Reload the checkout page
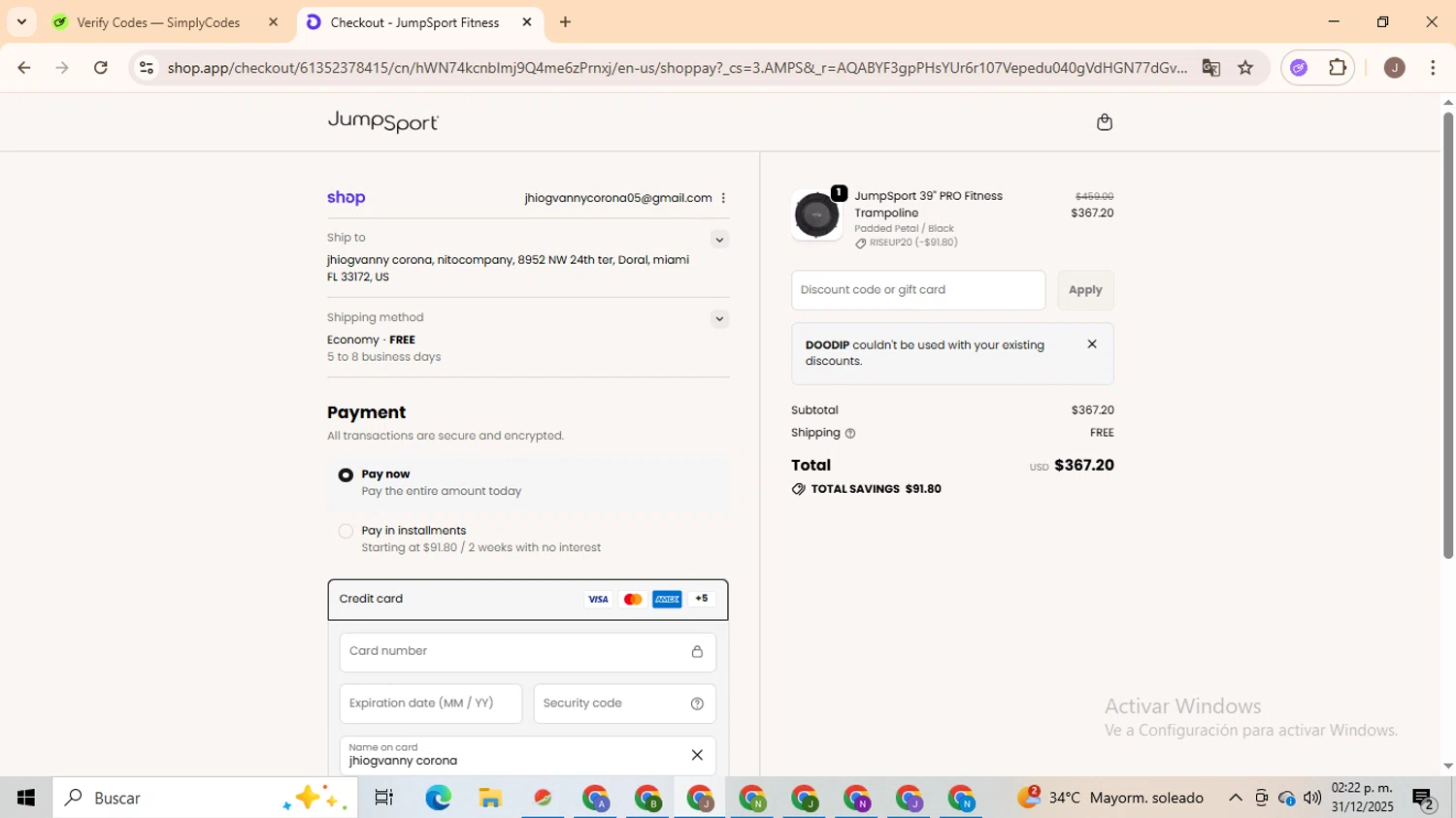 pyautogui.click(x=101, y=68)
